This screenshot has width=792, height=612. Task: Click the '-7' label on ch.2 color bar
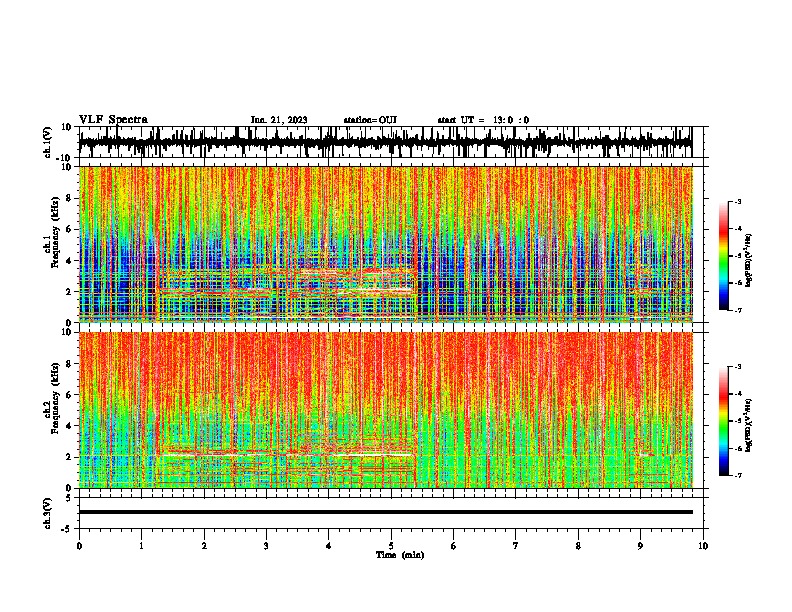[737, 476]
